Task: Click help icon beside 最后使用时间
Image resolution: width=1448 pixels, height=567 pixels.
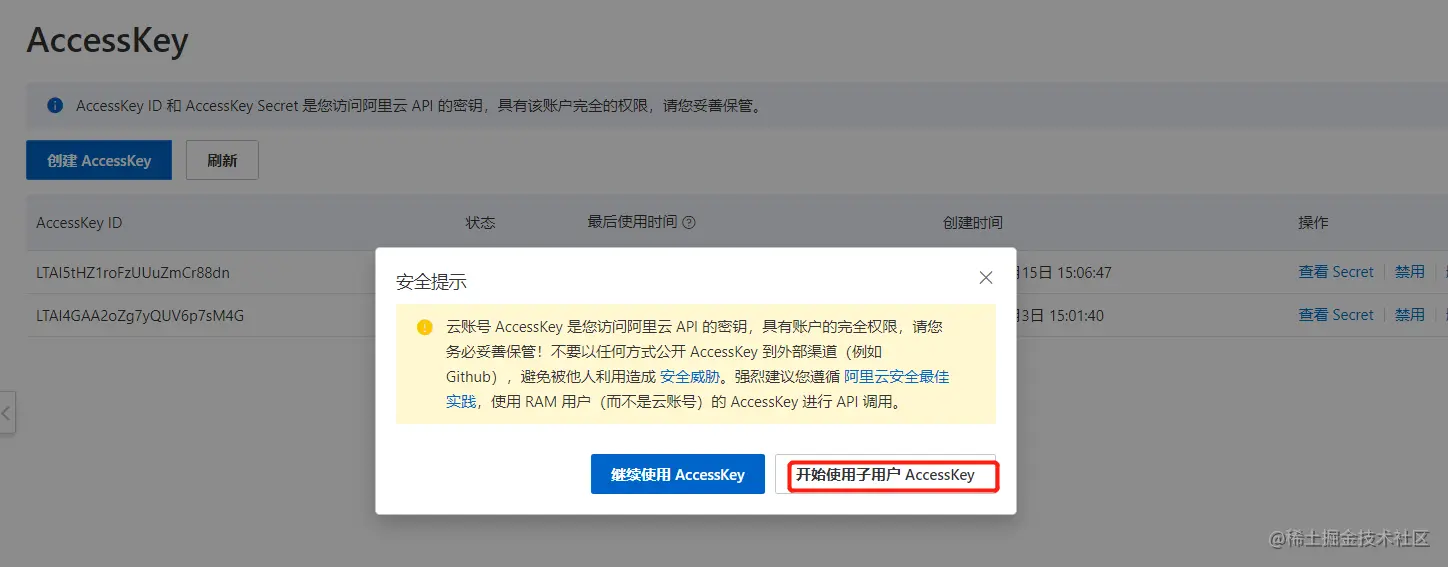Action: click(688, 223)
